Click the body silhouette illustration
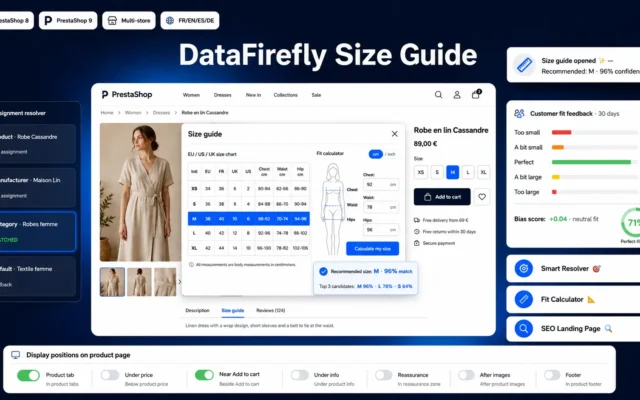The image size is (640, 400). 333,209
